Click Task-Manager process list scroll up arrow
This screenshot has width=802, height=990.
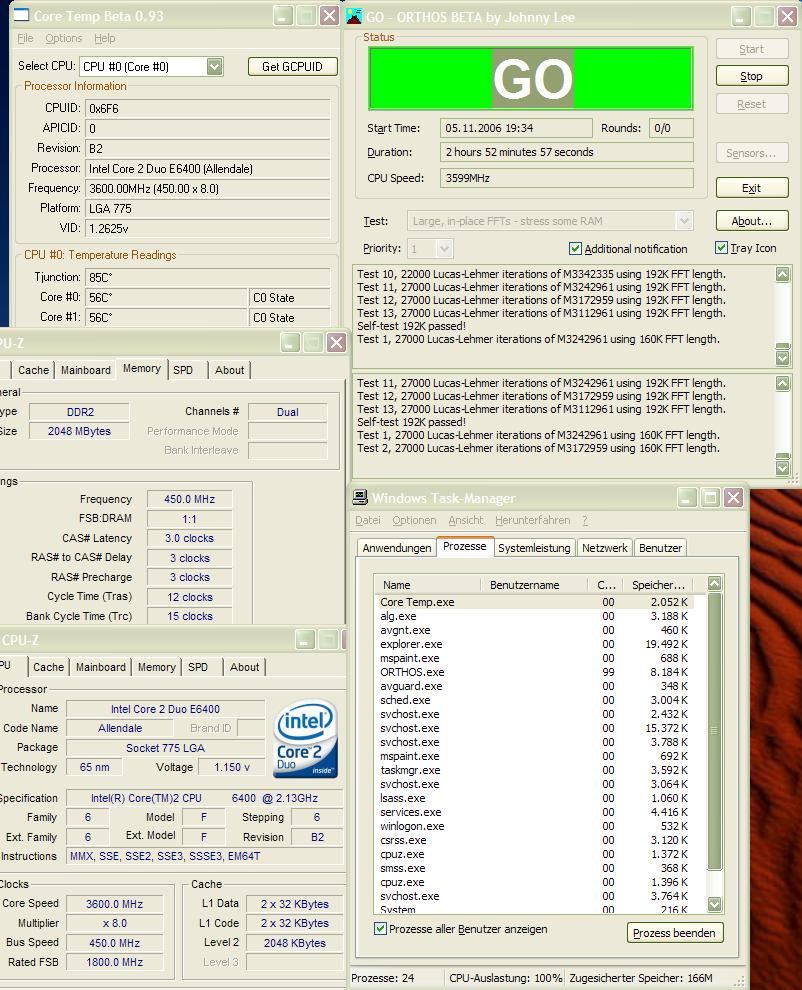click(714, 583)
